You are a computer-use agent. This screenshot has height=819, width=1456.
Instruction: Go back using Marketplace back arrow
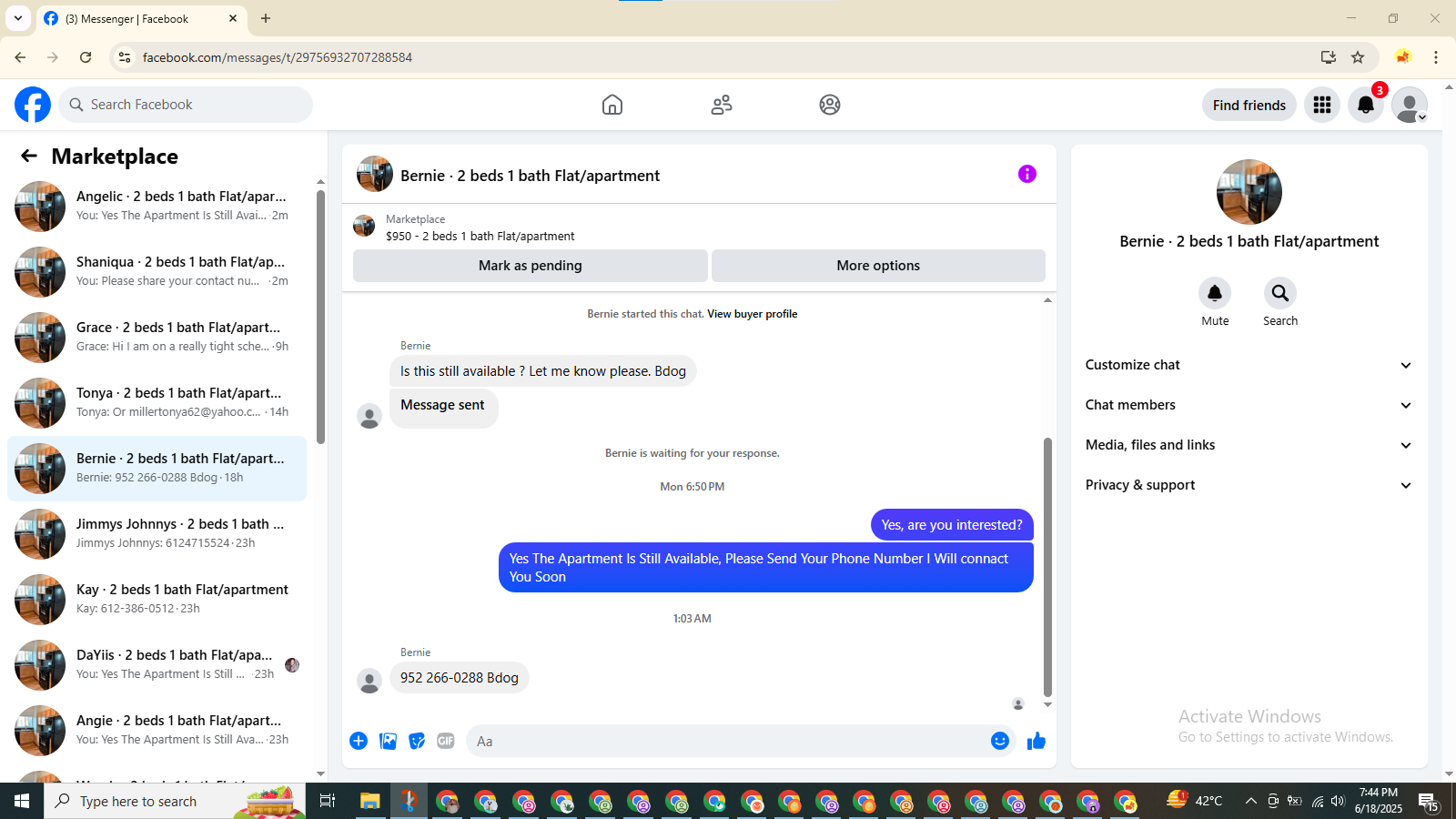click(29, 156)
